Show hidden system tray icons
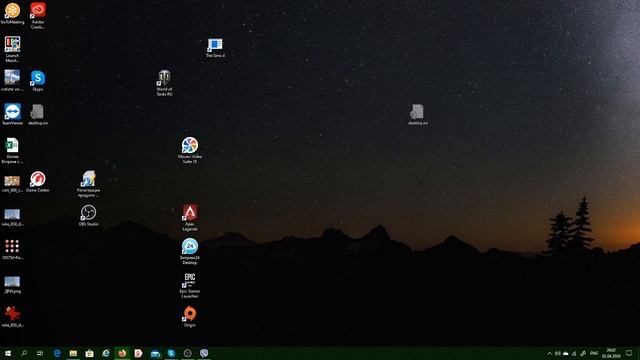The width and height of the screenshot is (640, 360). click(x=549, y=353)
